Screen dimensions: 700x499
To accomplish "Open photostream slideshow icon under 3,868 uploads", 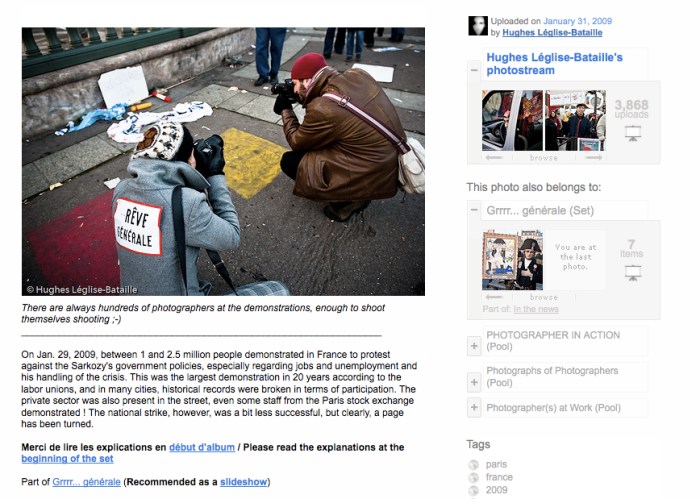I will pos(633,133).
